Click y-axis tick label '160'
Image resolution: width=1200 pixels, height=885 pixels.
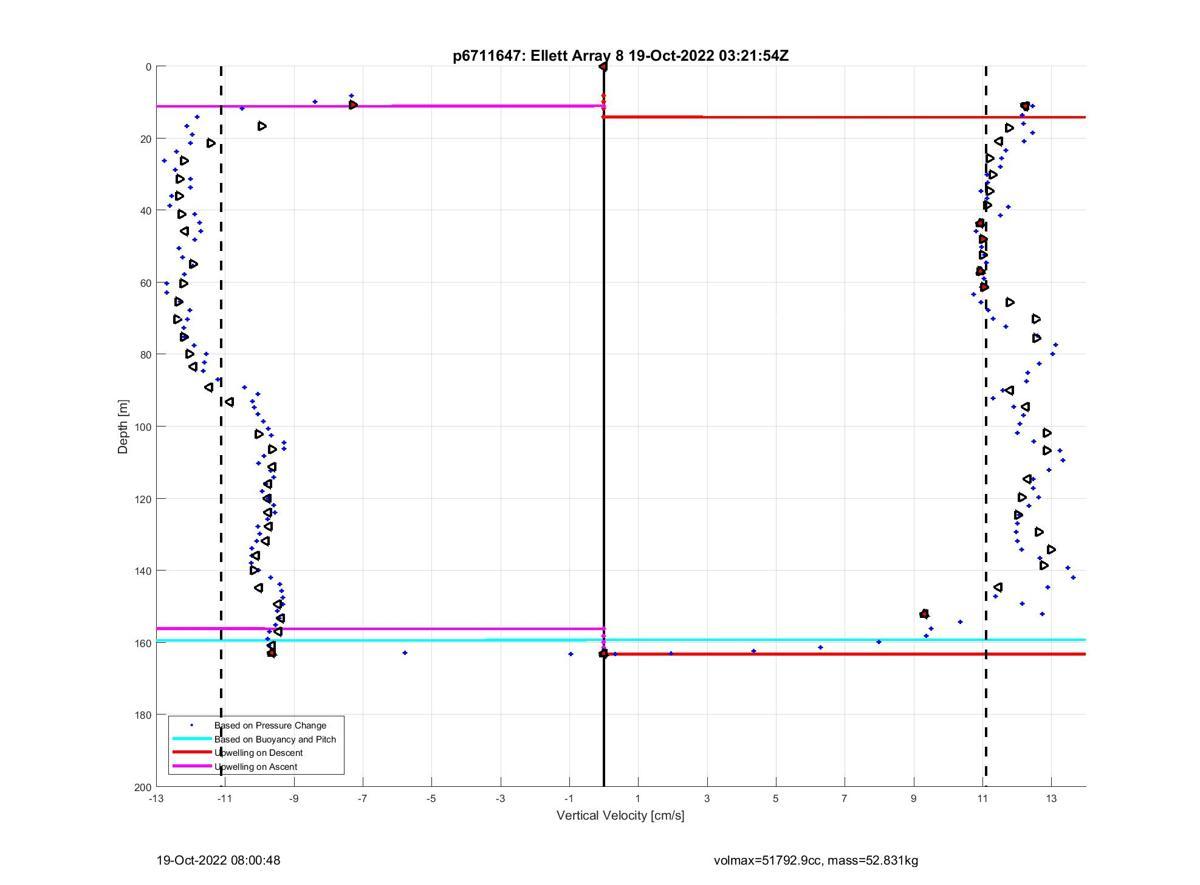pos(142,643)
